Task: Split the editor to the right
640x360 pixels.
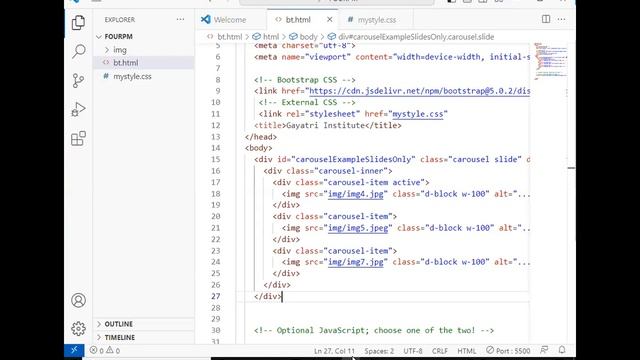Action: (546, 19)
